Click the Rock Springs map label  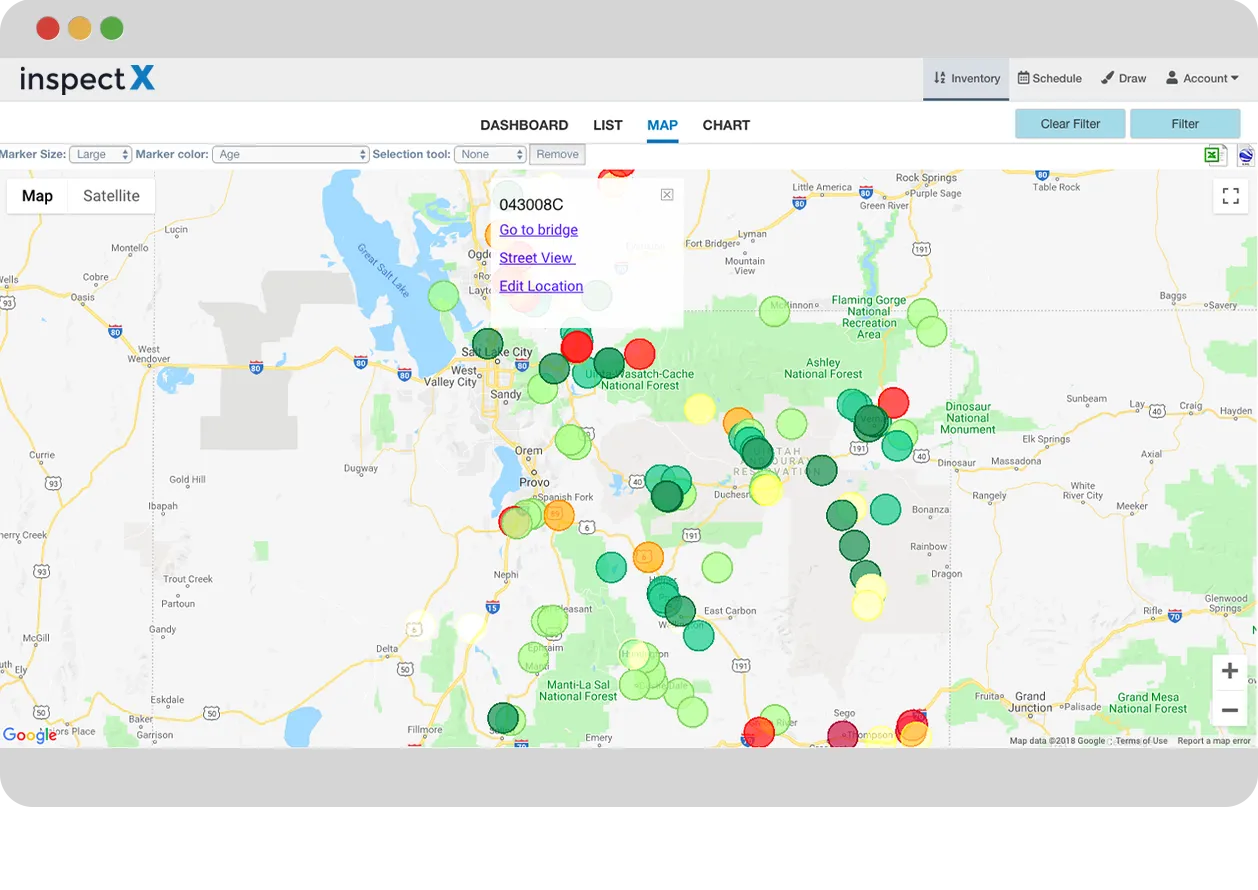tap(926, 178)
